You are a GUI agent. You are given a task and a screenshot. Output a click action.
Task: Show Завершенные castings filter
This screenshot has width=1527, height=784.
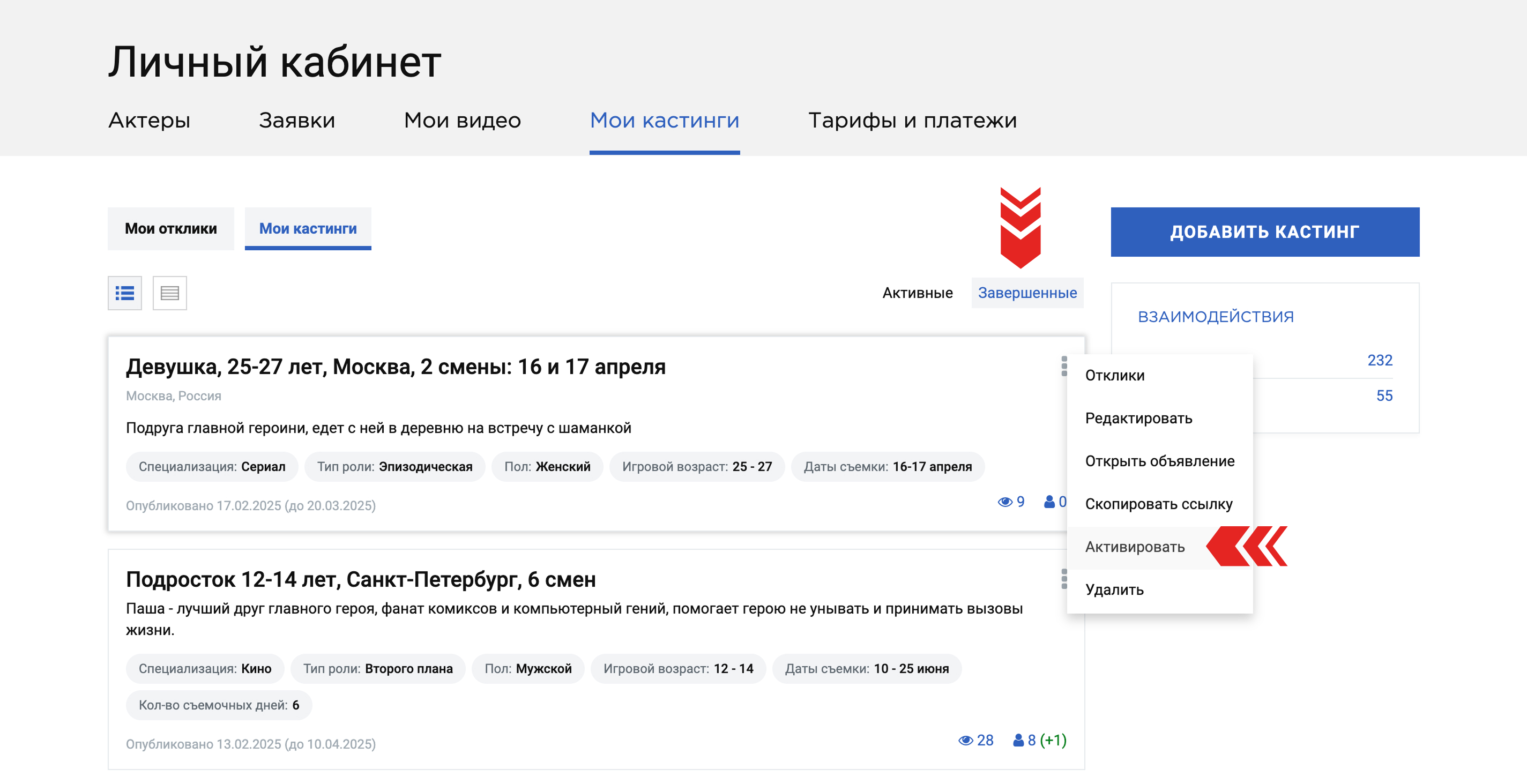tap(1027, 293)
